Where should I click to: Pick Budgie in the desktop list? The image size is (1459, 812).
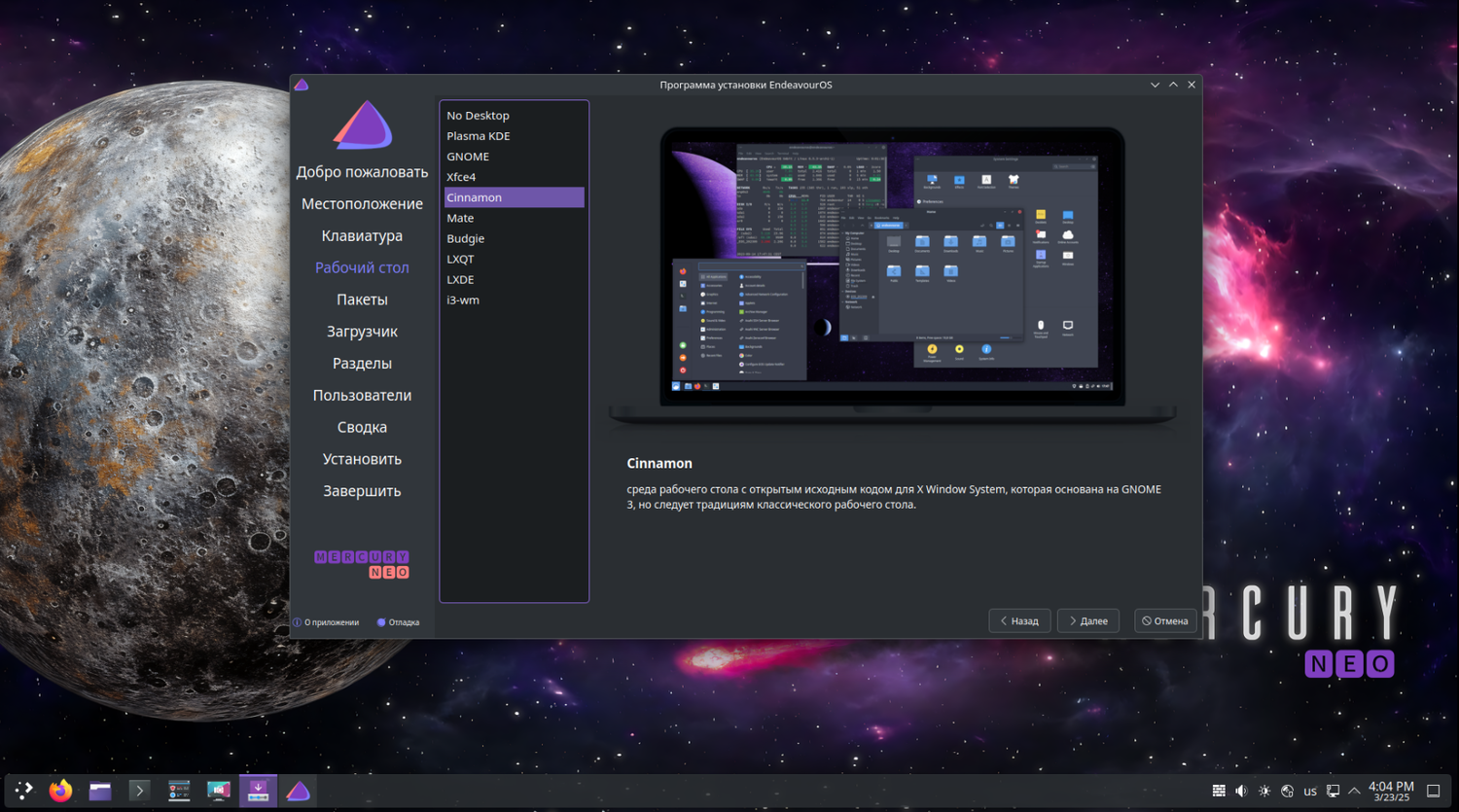tap(515, 238)
